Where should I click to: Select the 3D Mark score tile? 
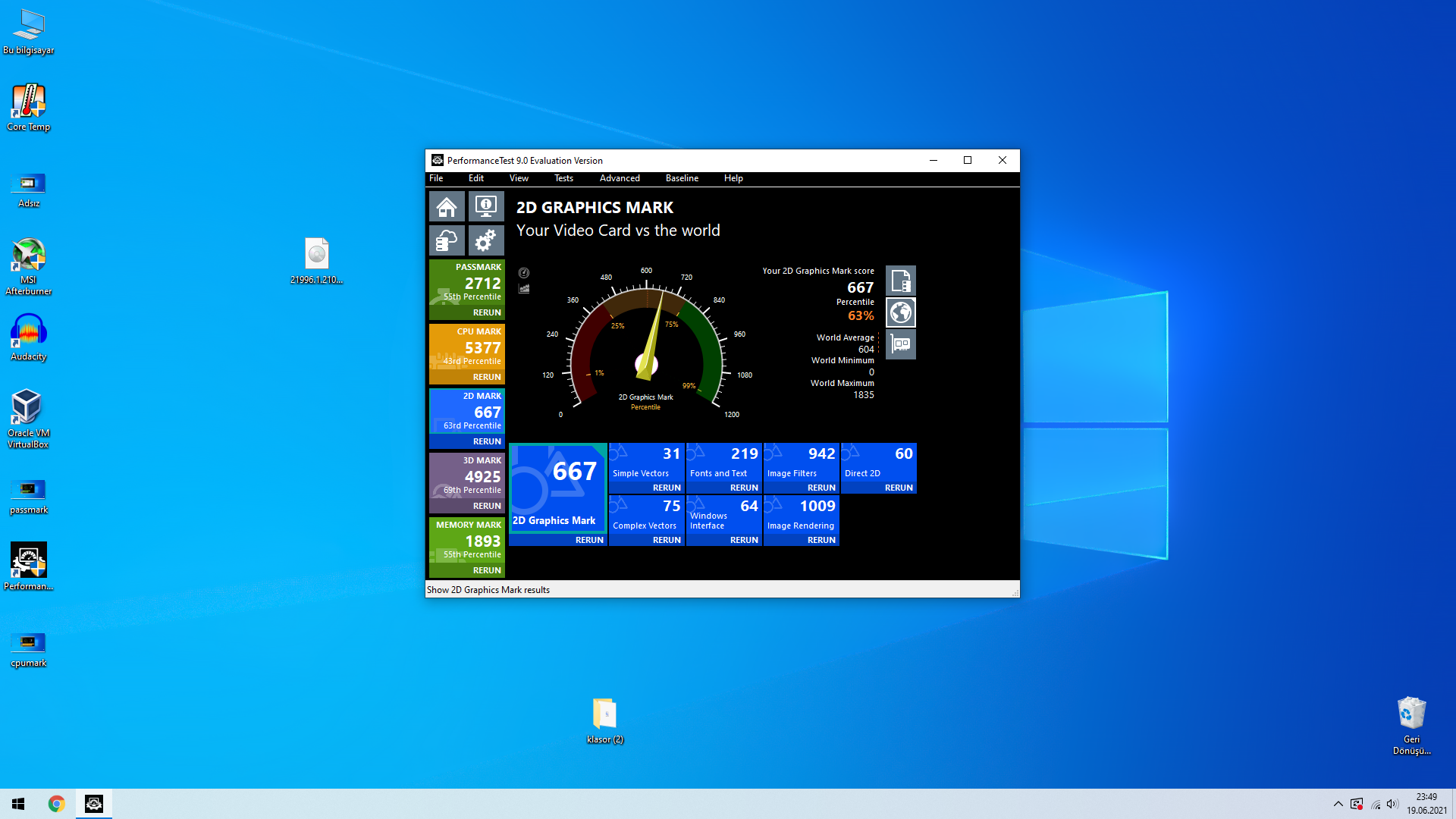(467, 476)
